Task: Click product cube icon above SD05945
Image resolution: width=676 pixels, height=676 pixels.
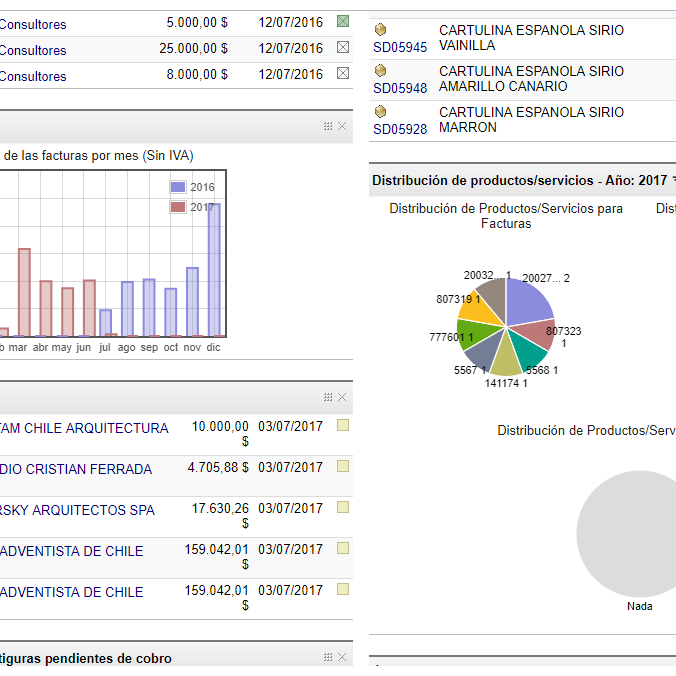Action: coord(380,30)
